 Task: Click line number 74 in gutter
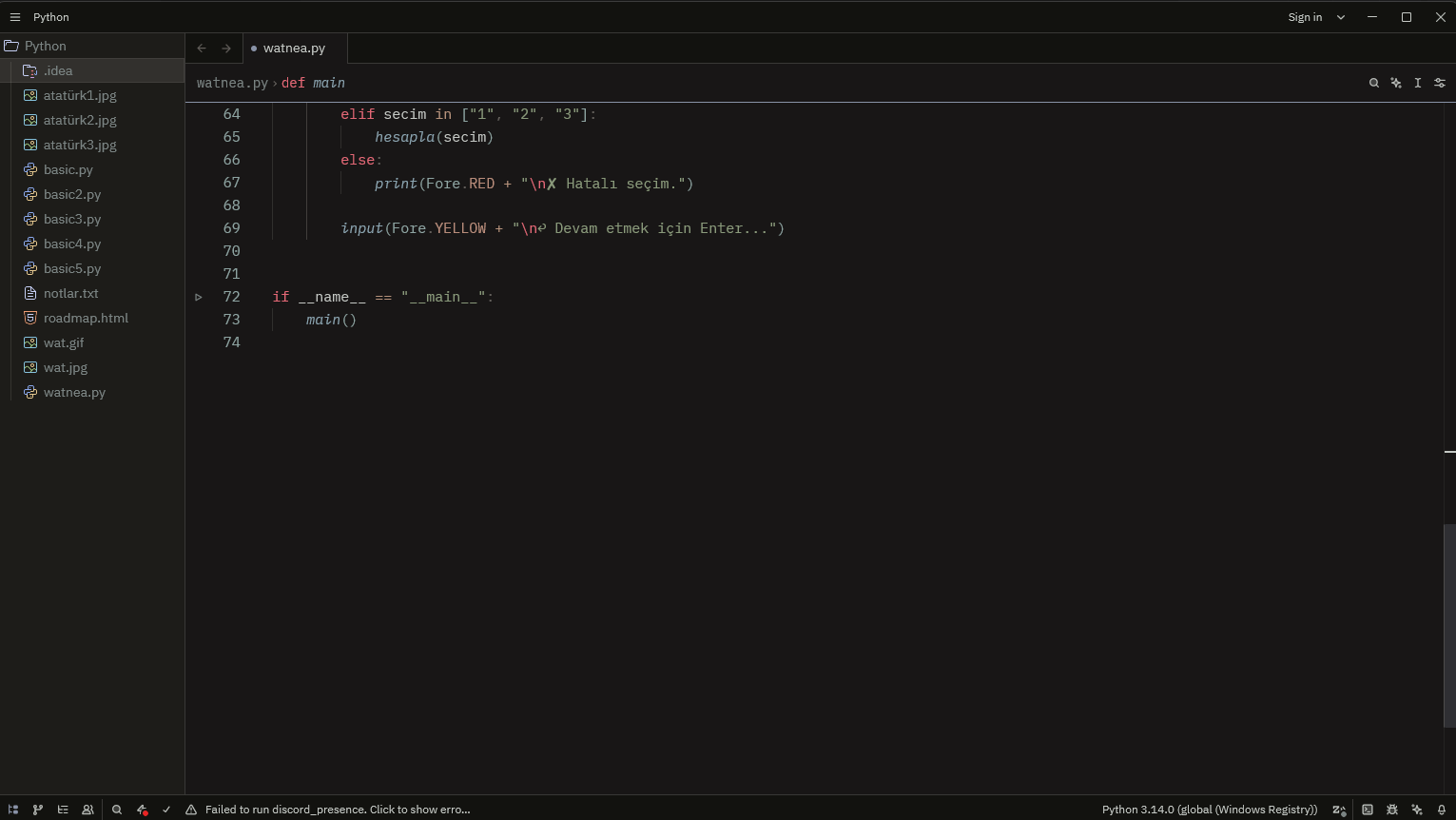click(x=231, y=342)
